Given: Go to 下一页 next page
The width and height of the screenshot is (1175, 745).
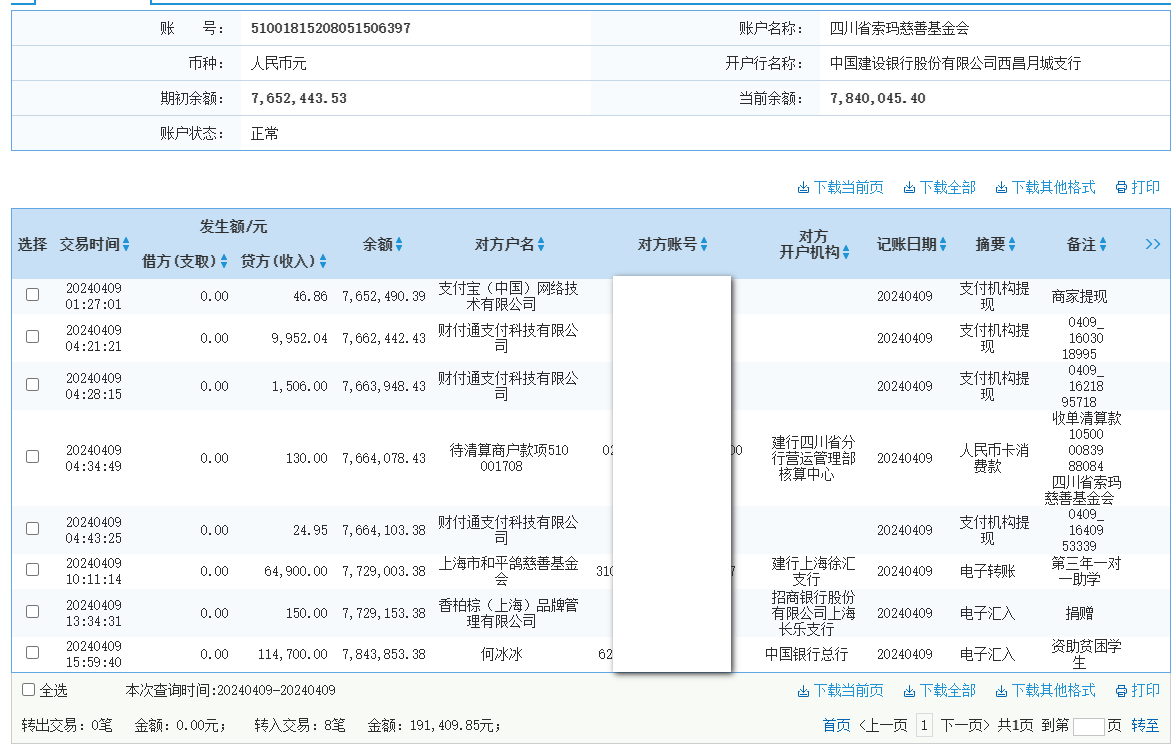Looking at the screenshot, I should 965,726.
